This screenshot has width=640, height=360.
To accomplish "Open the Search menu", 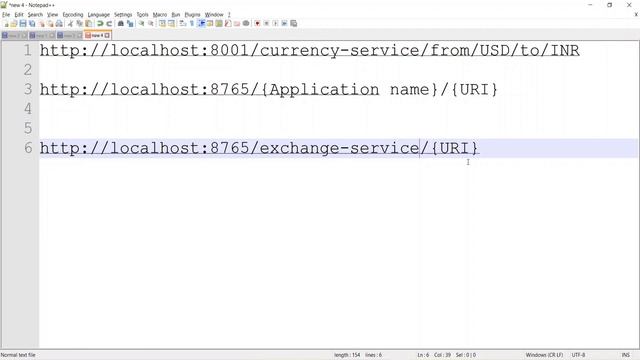I will click(35, 15).
